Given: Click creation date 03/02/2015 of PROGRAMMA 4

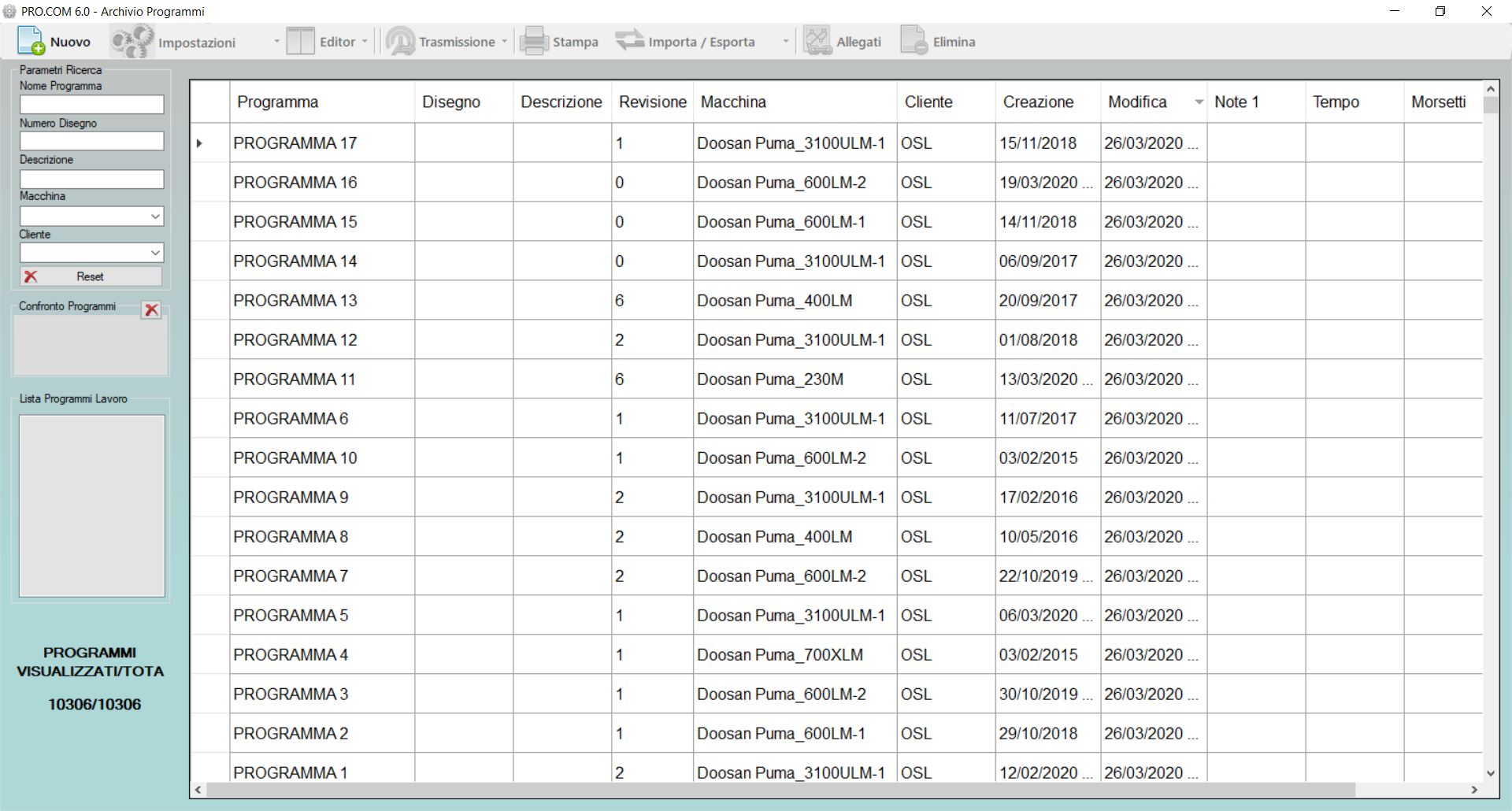Looking at the screenshot, I should tap(1047, 654).
